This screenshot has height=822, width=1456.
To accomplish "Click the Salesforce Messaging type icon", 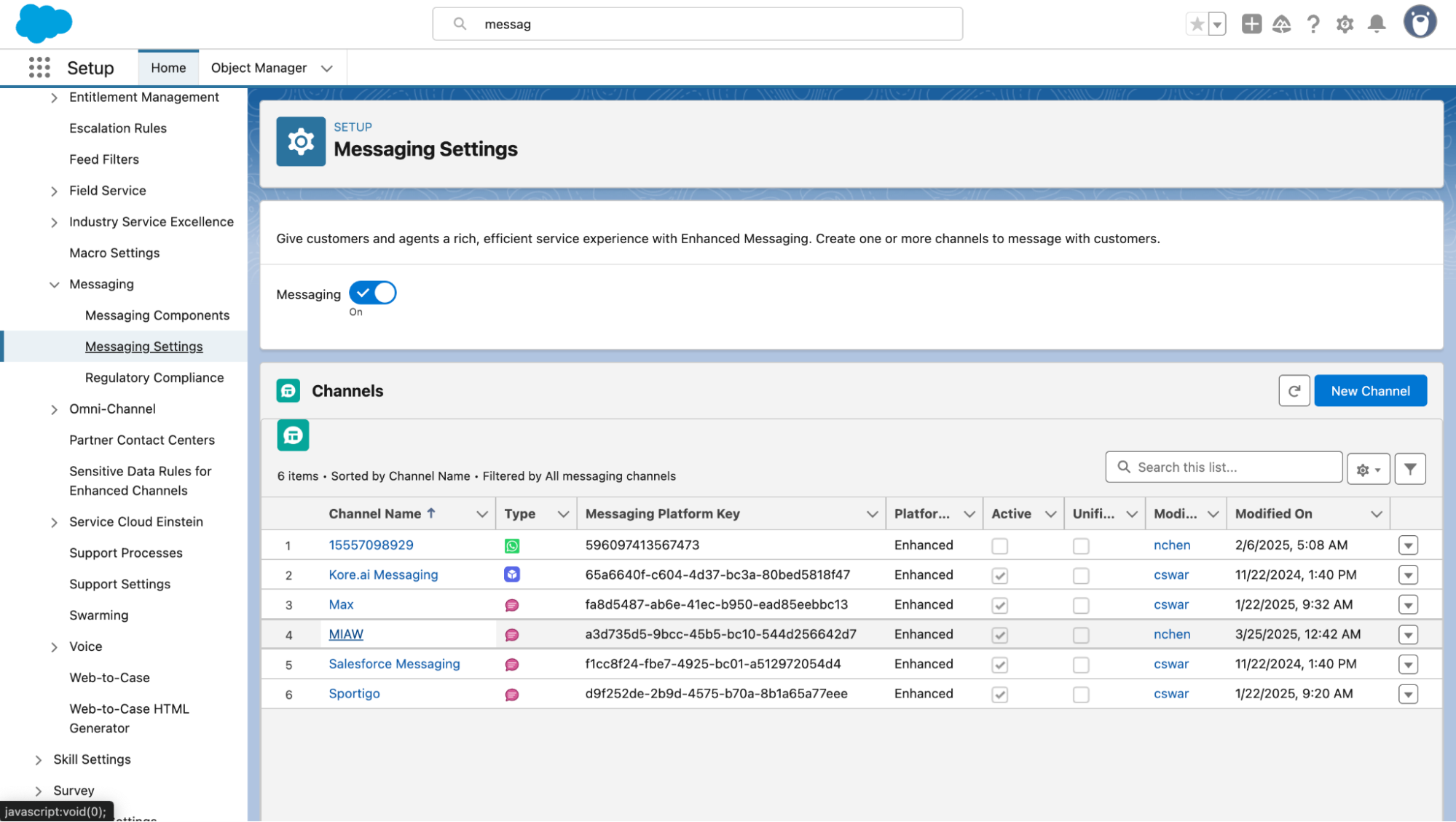I will click(x=512, y=665).
